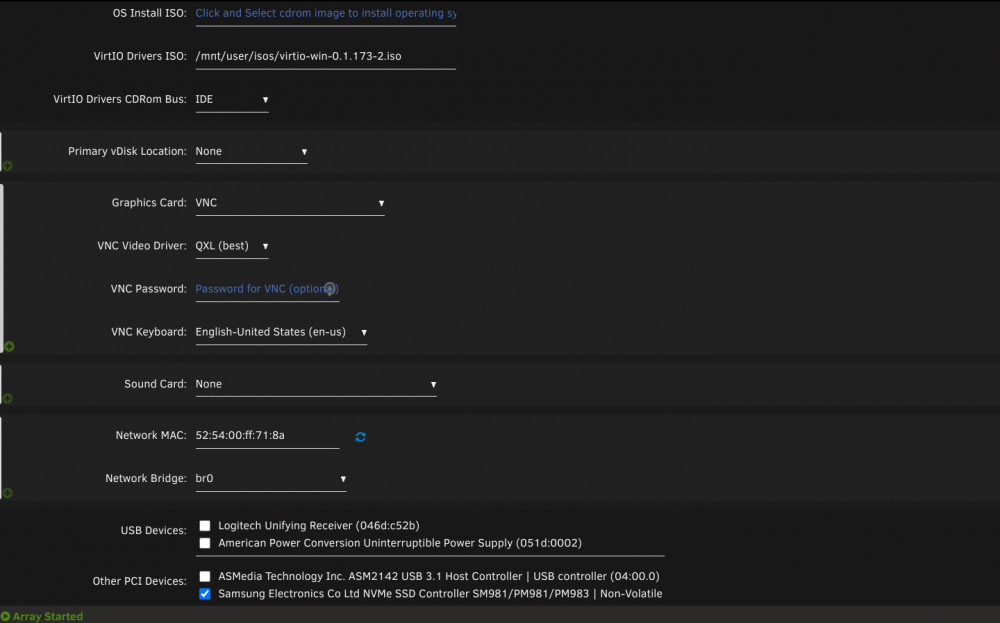The height and width of the screenshot is (623, 1000).
Task: Click the Sound Card label
Action: (156, 384)
